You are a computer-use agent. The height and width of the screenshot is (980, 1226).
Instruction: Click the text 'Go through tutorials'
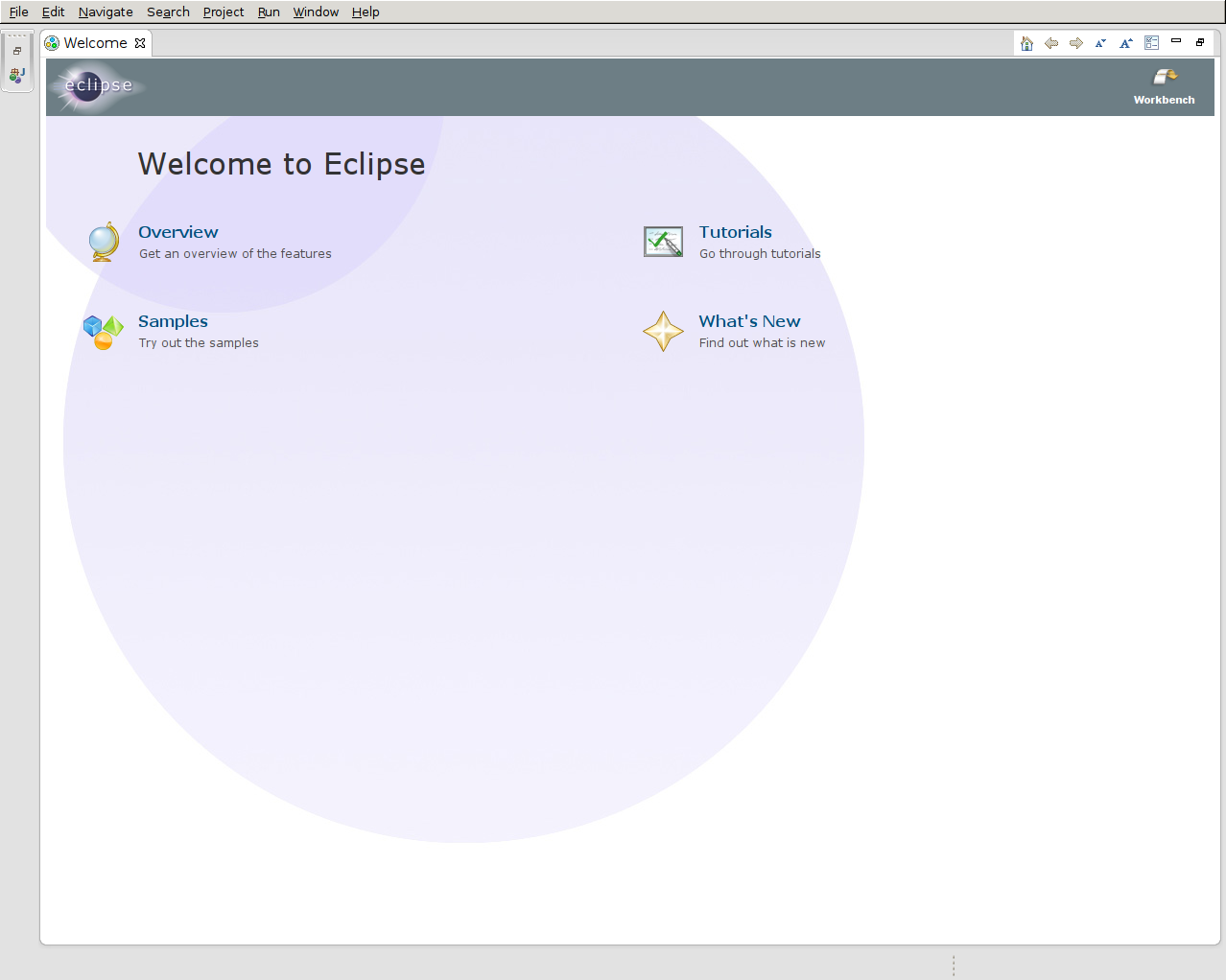tap(760, 254)
